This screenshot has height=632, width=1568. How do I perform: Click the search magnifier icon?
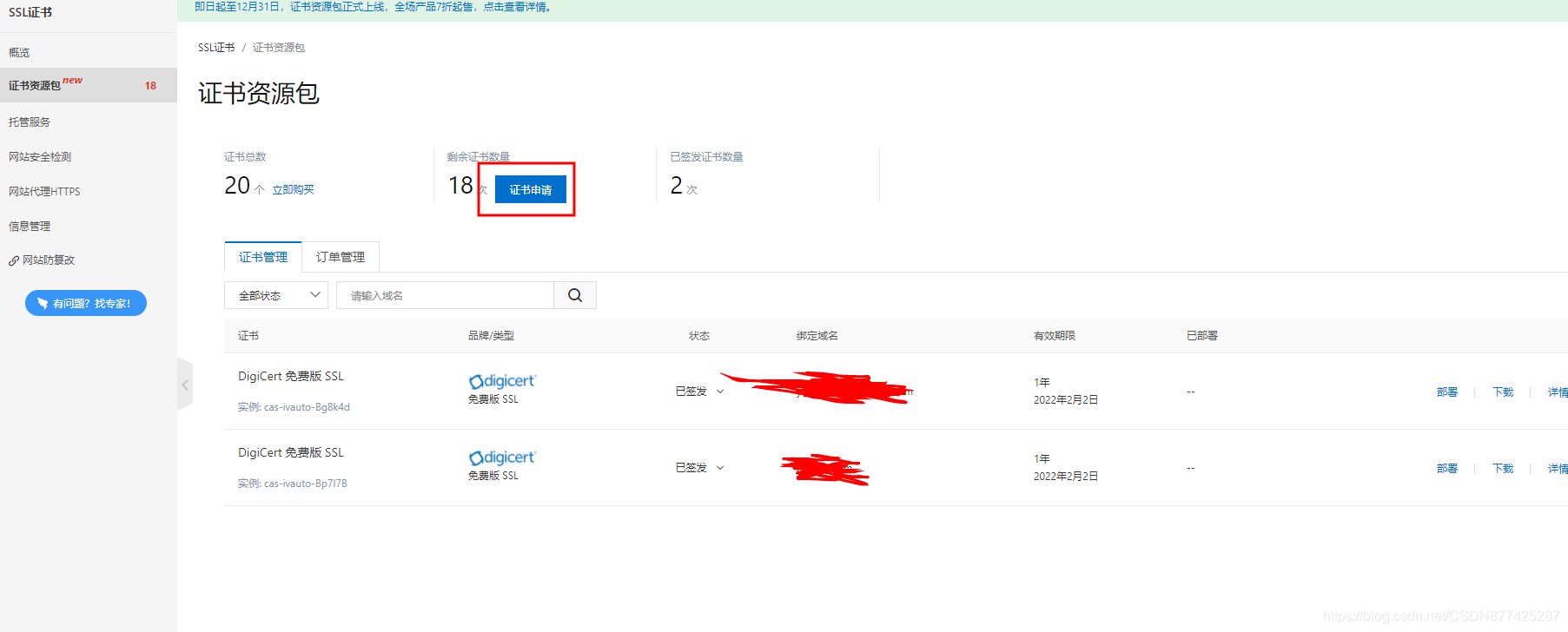click(575, 295)
